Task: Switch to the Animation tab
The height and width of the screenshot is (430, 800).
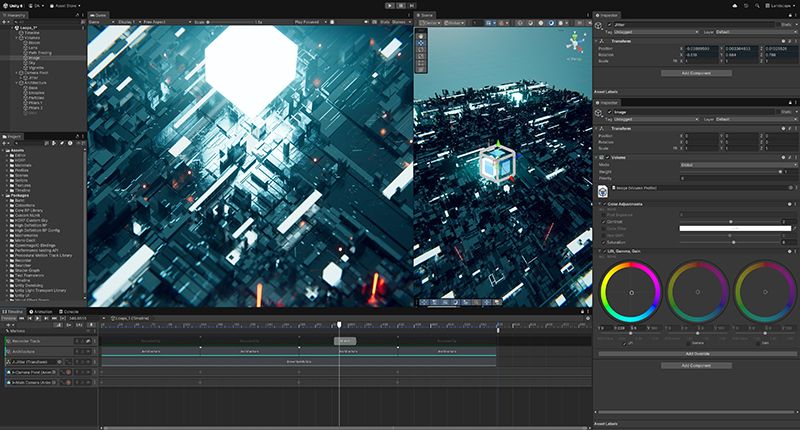Action: [x=42, y=312]
